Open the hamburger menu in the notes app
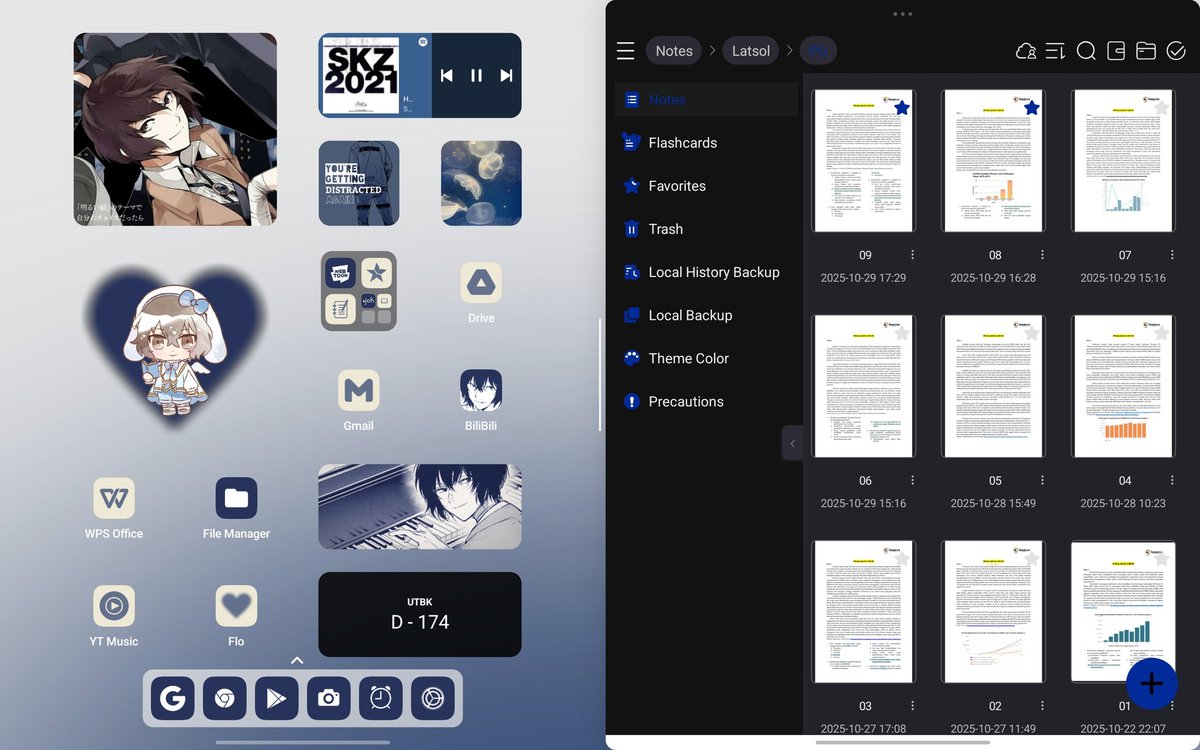Viewport: 1200px width, 750px height. [626, 51]
